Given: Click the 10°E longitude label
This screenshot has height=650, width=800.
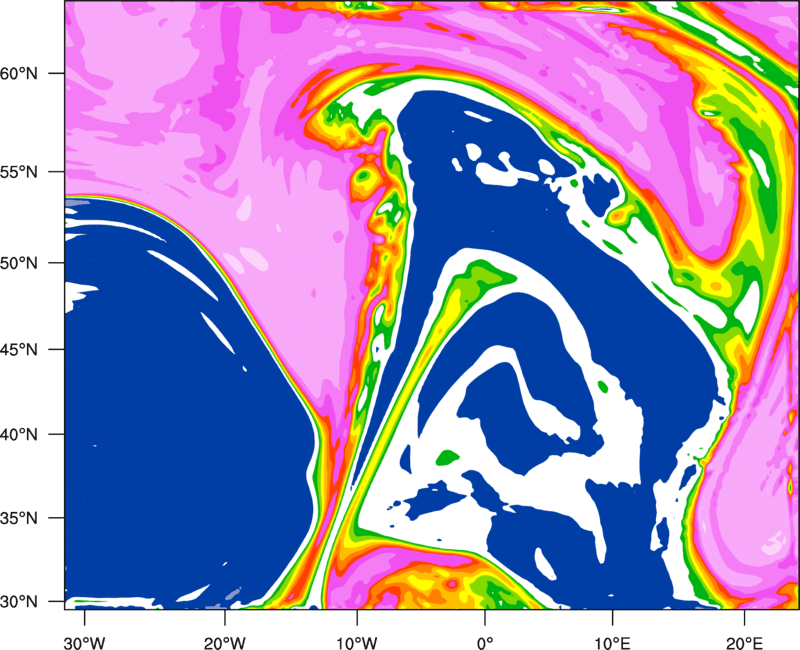Looking at the screenshot, I should coord(612,643).
